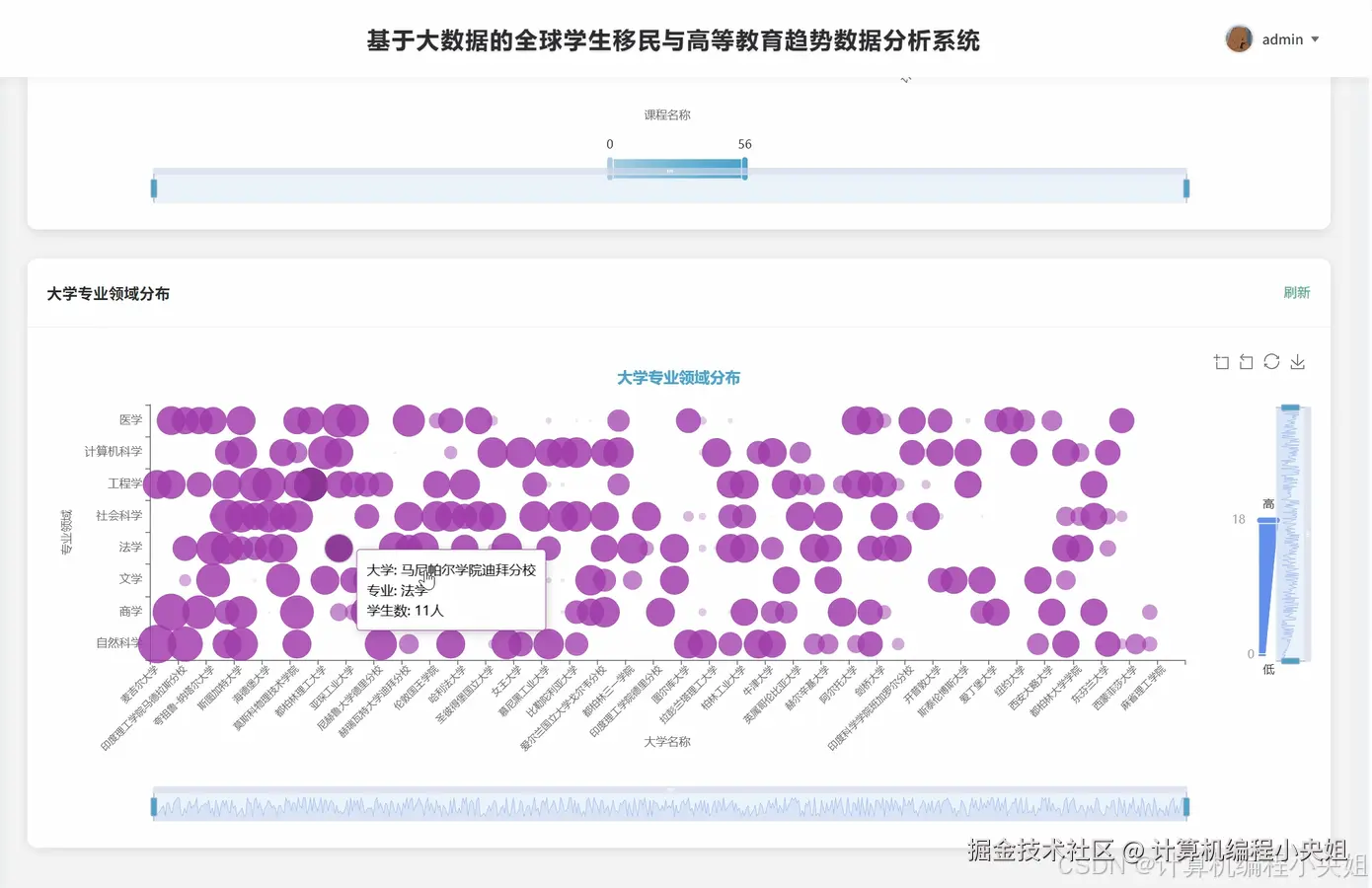Screen dimensions: 1372x888
Task: Click the 课程名称 axis title
Action: click(x=667, y=114)
